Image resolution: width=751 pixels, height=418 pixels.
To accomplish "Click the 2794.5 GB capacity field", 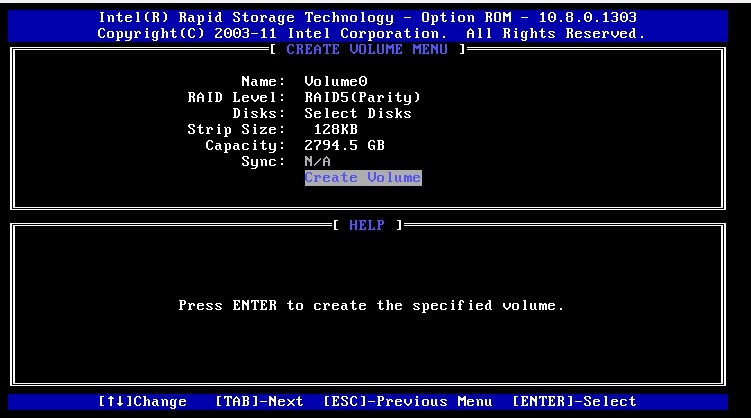I will click(344, 146).
